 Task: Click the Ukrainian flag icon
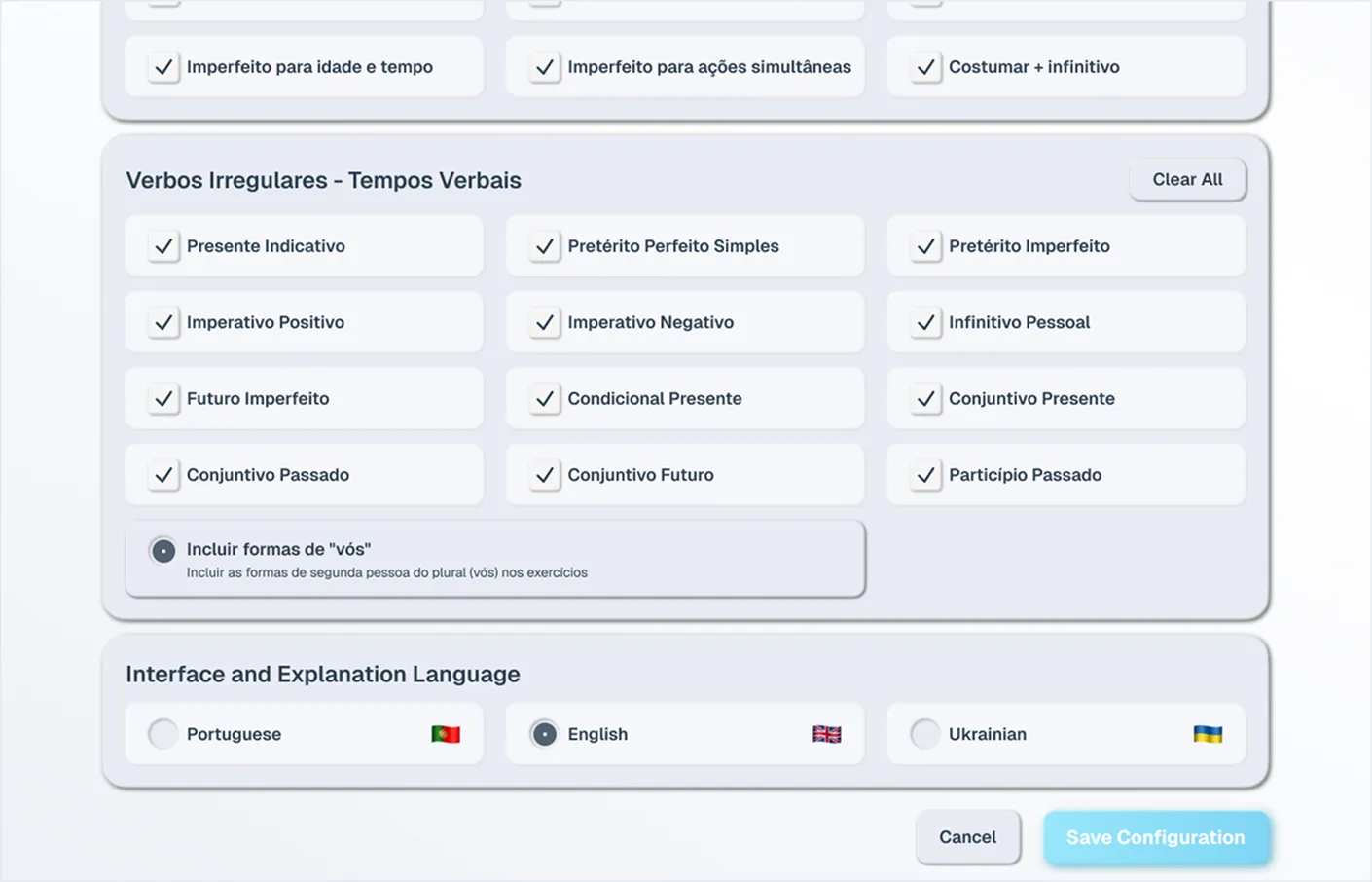click(x=1208, y=734)
